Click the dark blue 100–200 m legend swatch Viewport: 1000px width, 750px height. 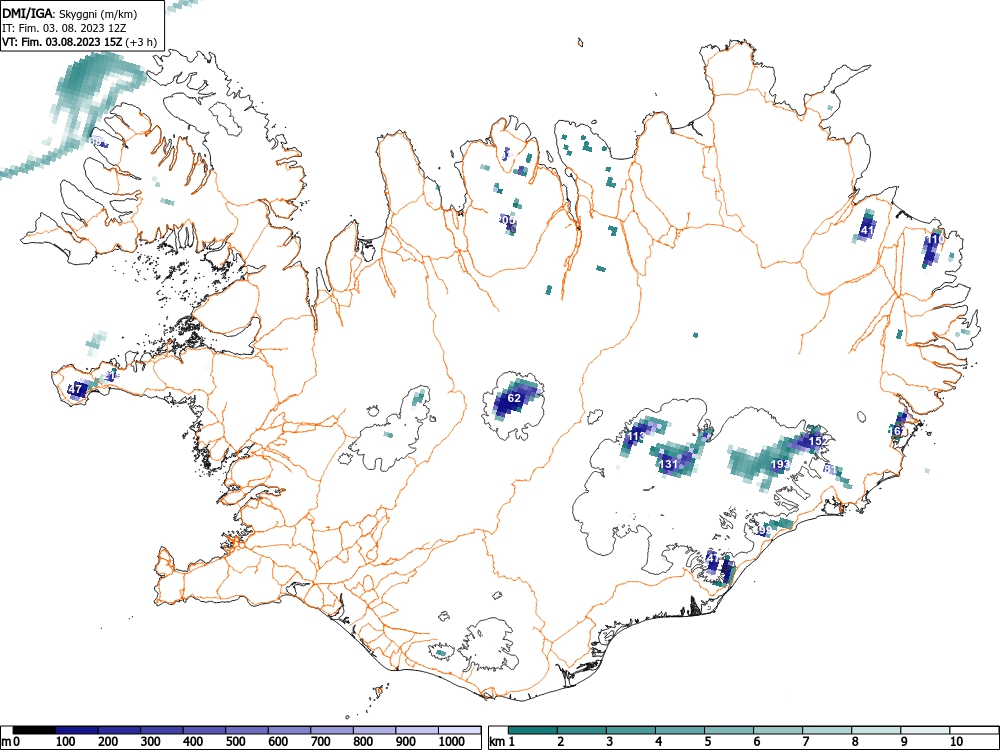77,730
